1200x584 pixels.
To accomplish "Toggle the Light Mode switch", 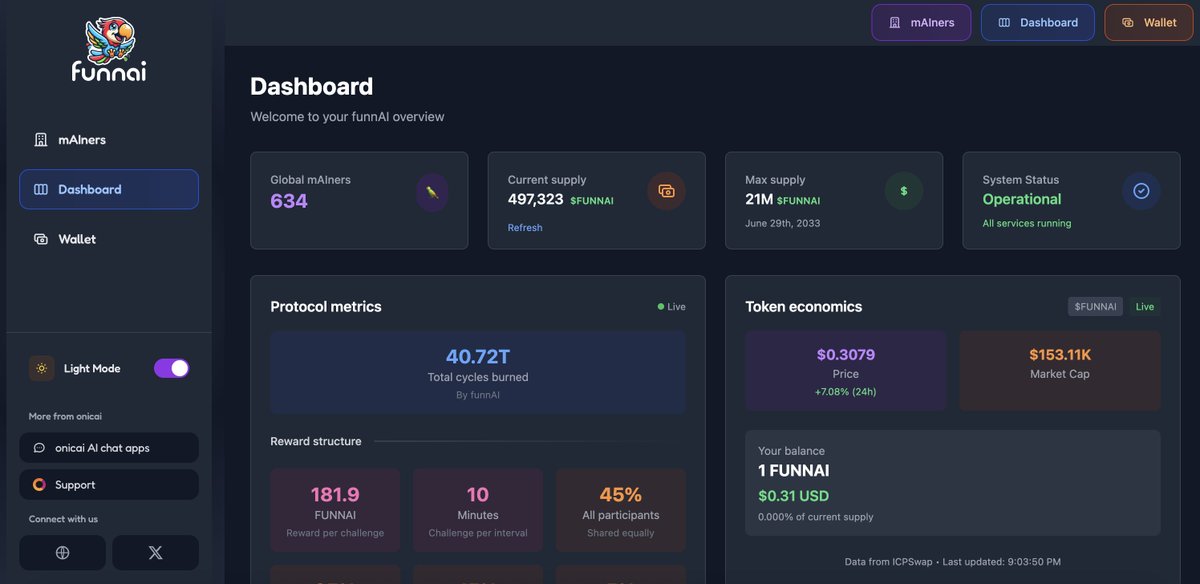I will coord(171,368).
